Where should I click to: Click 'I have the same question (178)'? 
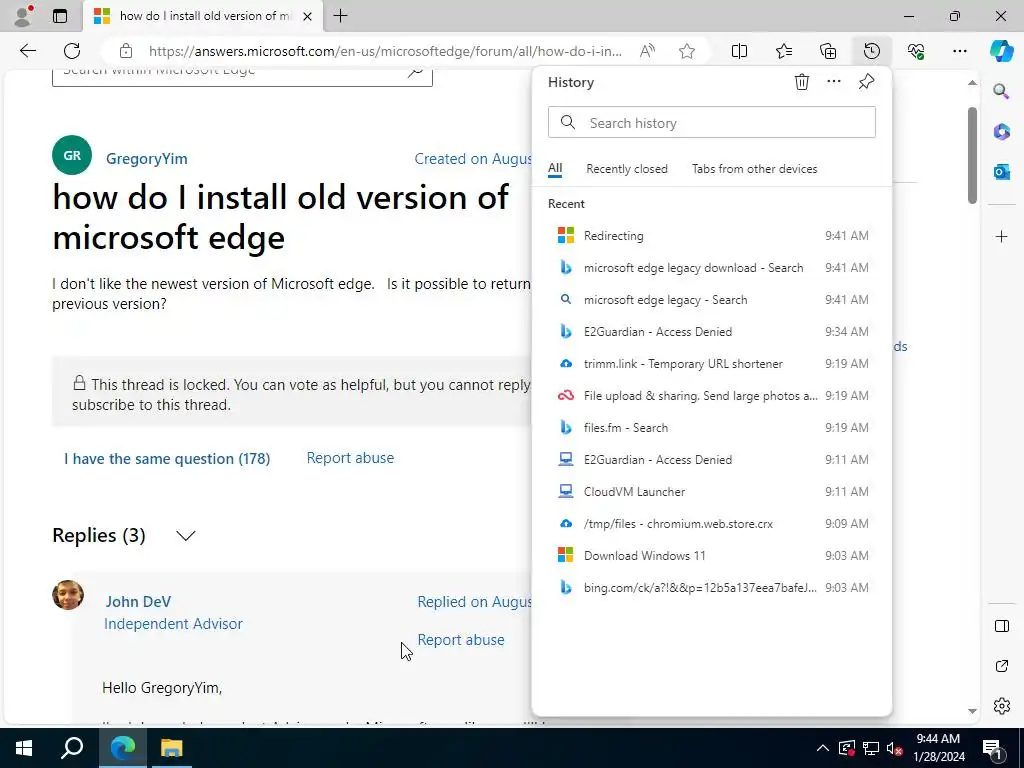point(167,458)
